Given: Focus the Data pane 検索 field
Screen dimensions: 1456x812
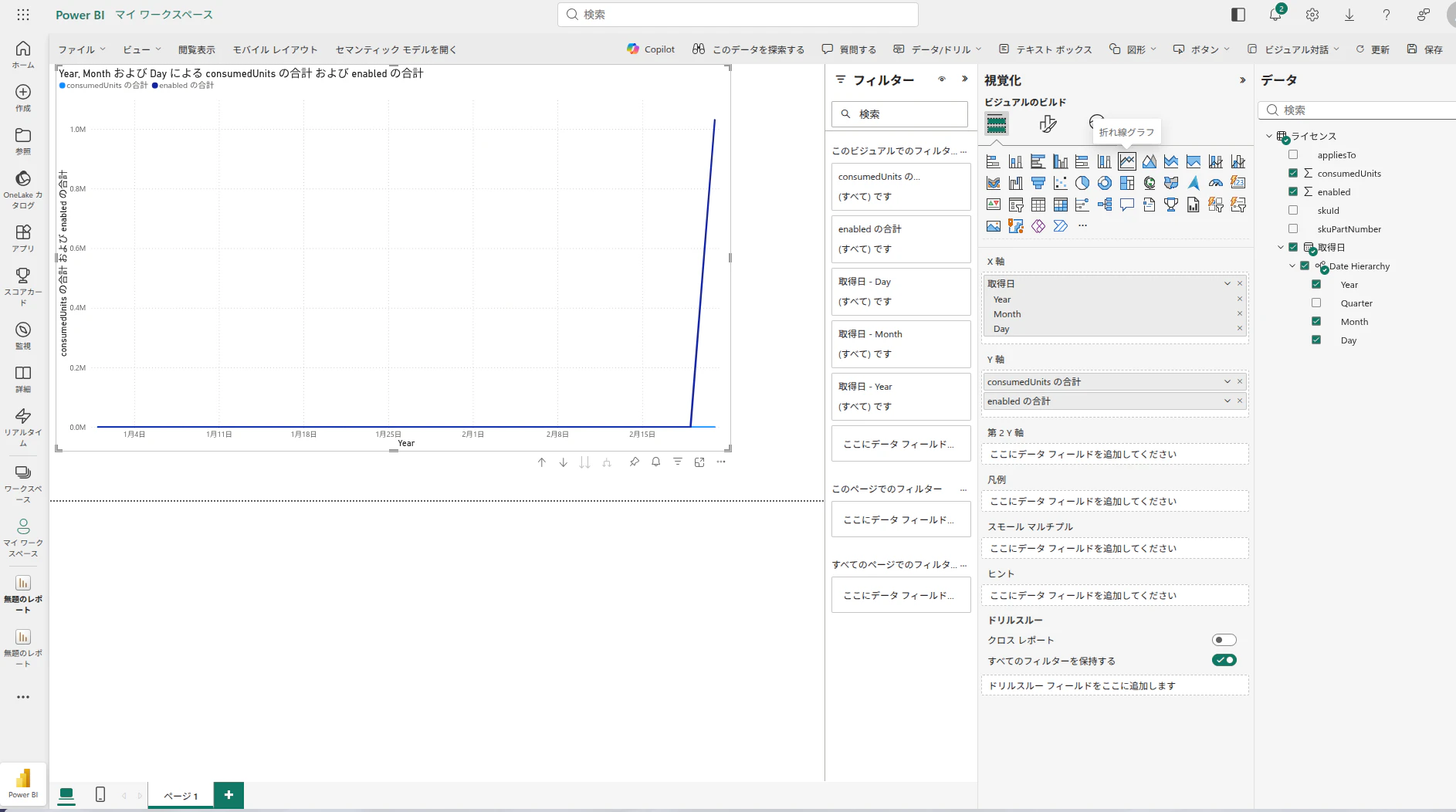Looking at the screenshot, I should [x=1359, y=110].
